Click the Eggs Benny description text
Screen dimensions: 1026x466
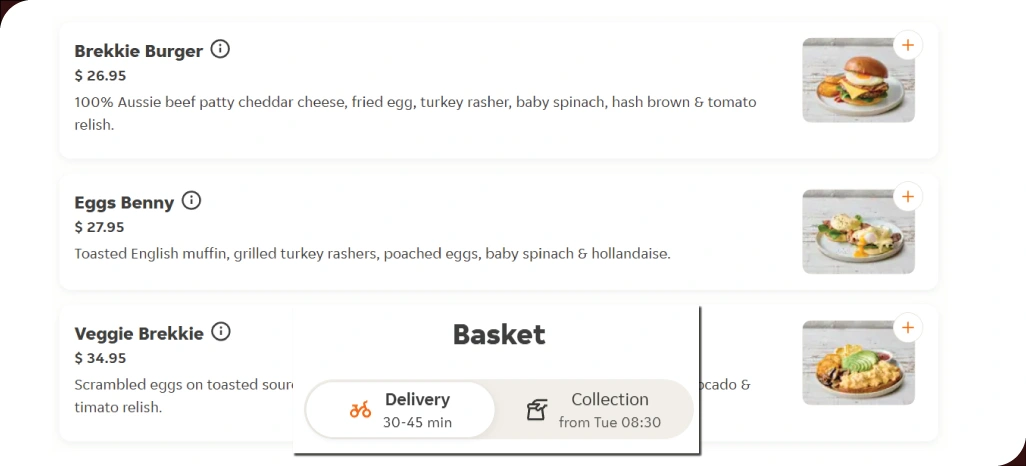click(x=372, y=254)
